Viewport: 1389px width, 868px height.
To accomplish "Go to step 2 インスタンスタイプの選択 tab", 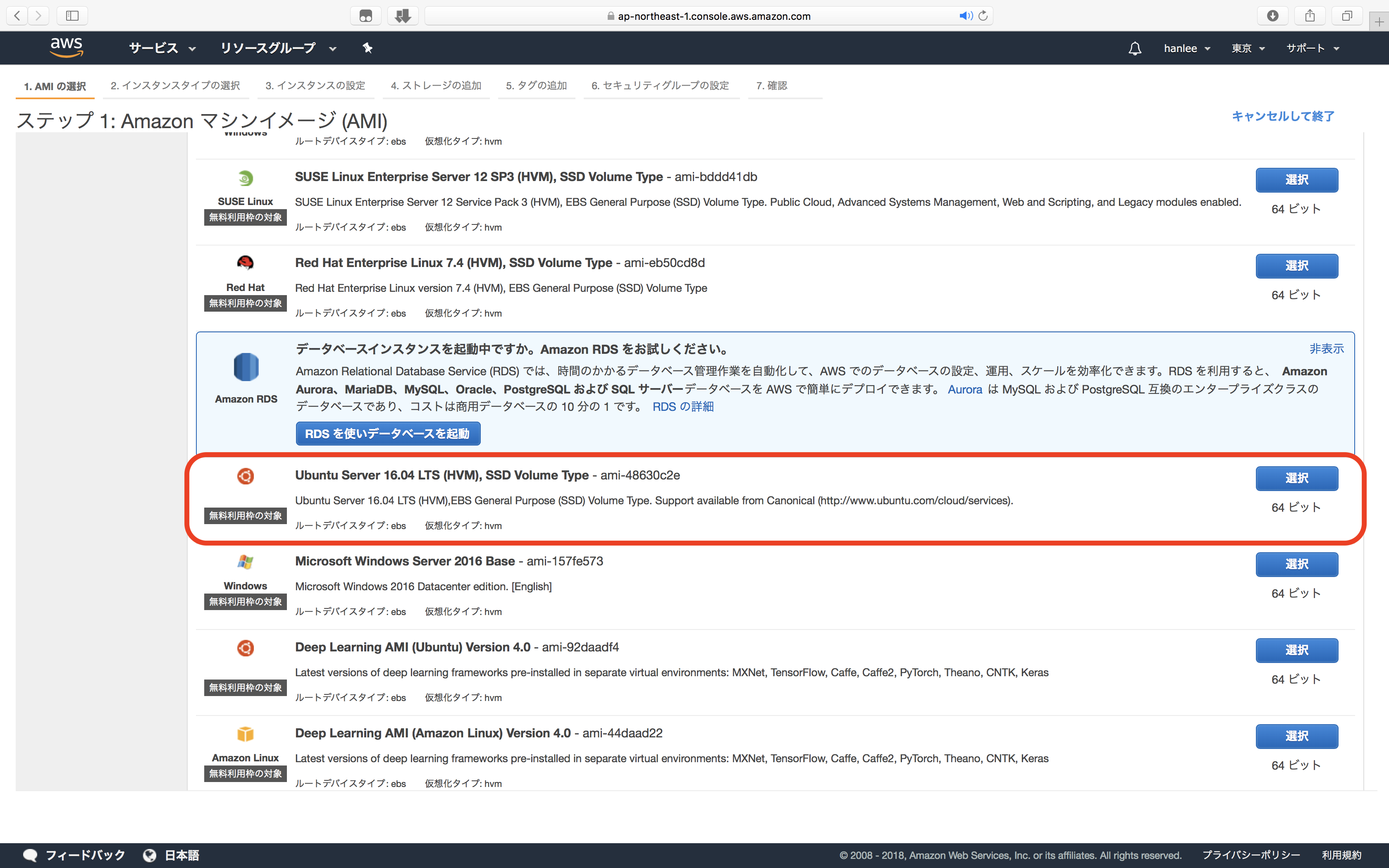I will coord(176,86).
